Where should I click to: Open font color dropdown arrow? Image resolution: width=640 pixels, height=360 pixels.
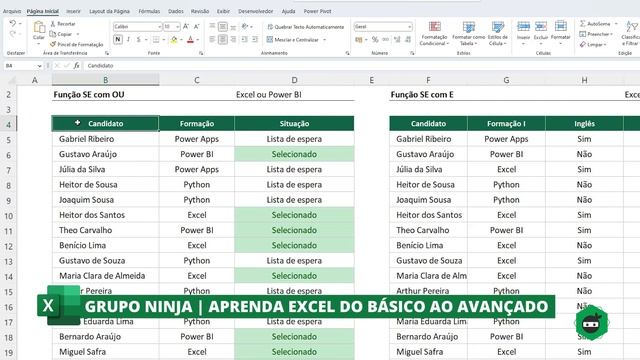click(198, 40)
